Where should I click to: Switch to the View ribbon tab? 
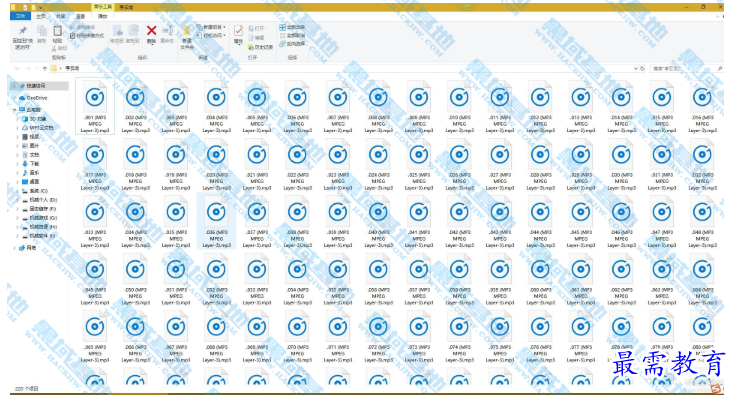[x=81, y=16]
